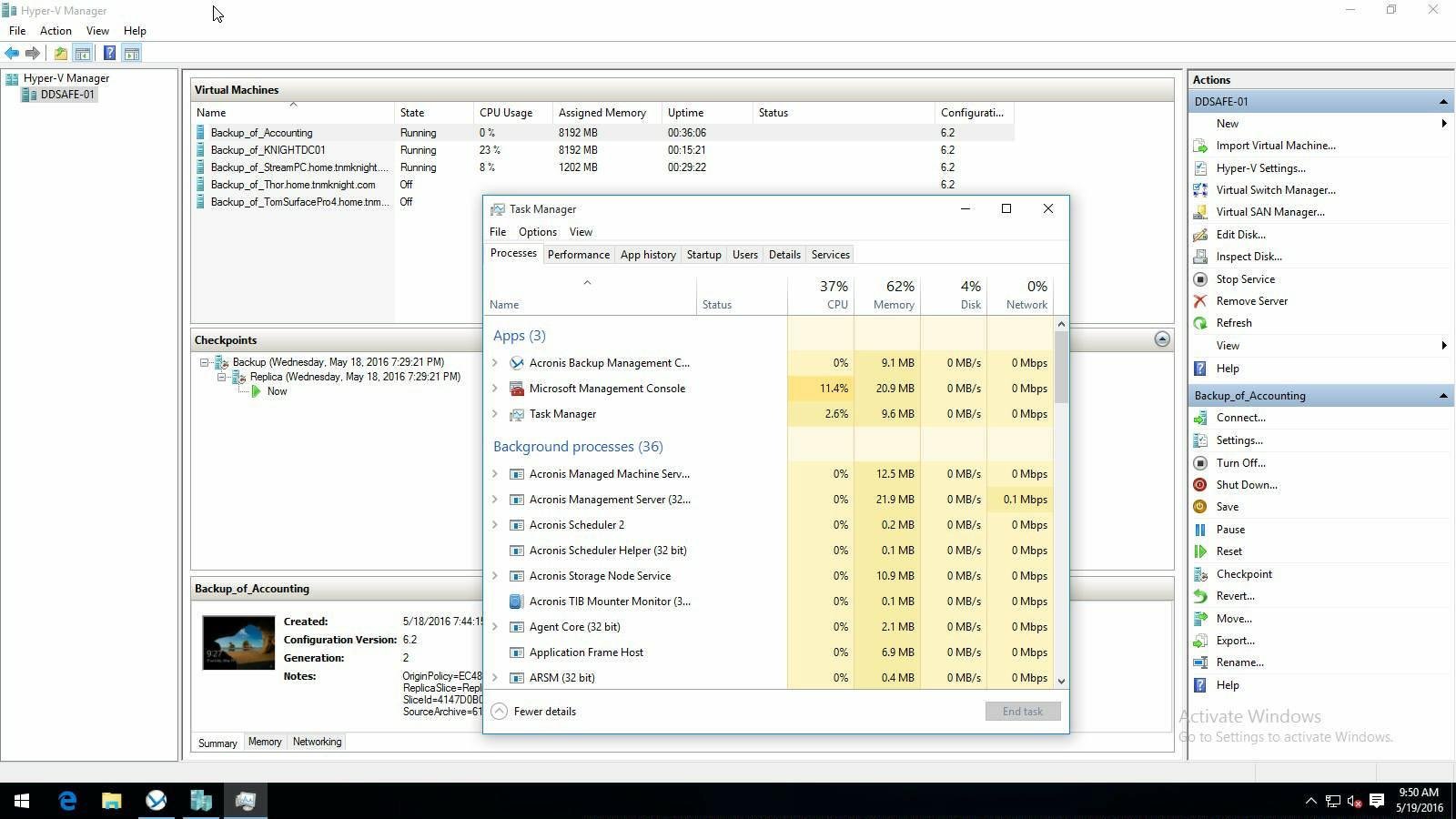Click the Revert action
The width and height of the screenshot is (1456, 819).
coord(1235,596)
